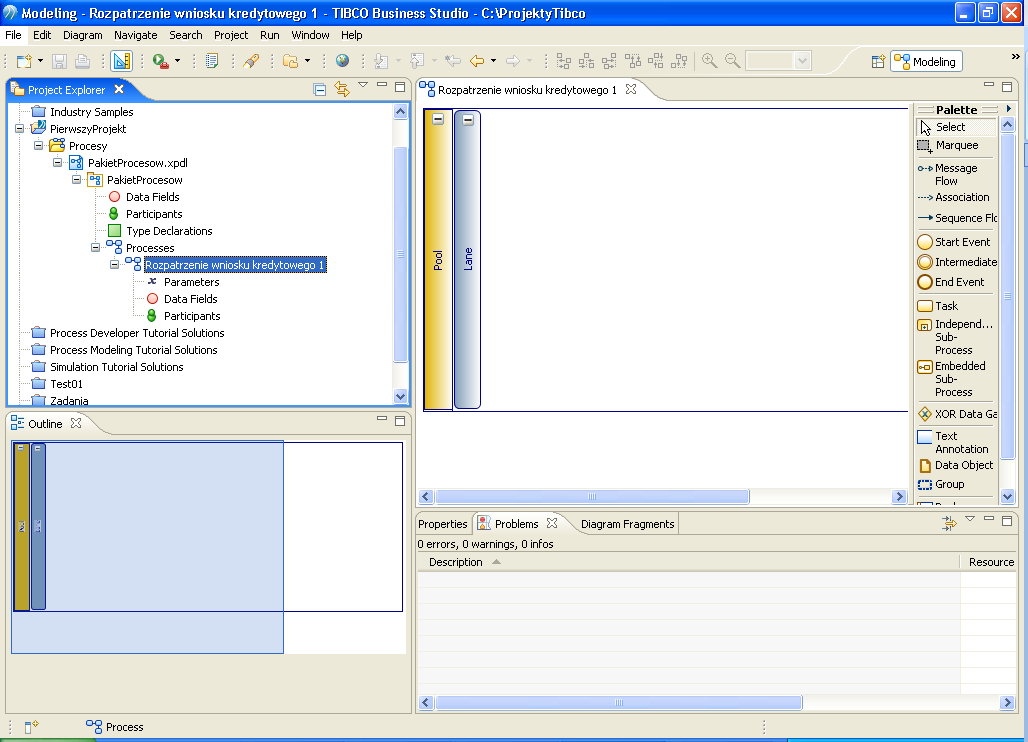The width and height of the screenshot is (1028, 742).
Task: Select Simulation Tutorial Solutions folder
Action: [x=117, y=367]
